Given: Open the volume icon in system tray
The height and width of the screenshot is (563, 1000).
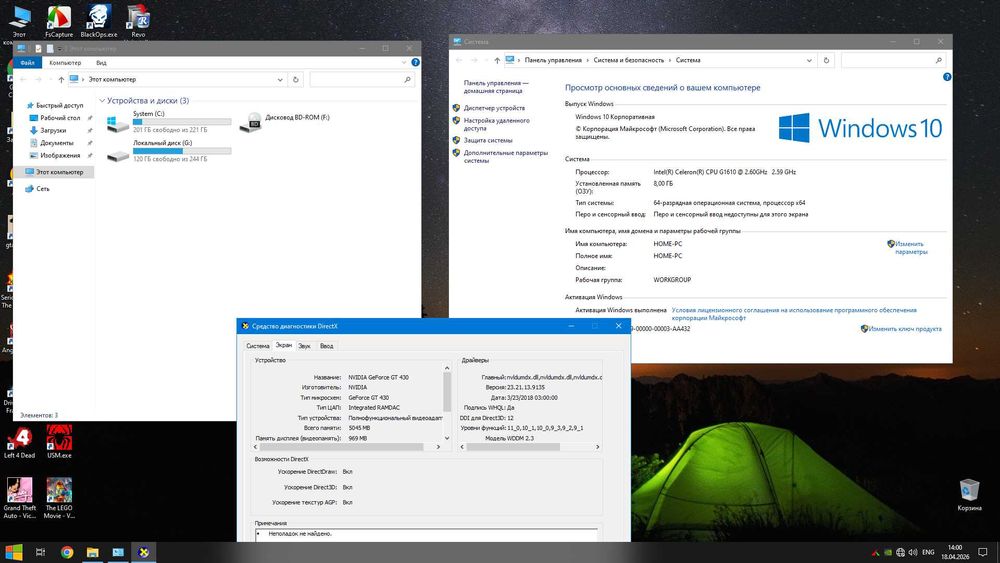Looking at the screenshot, I should click(913, 552).
